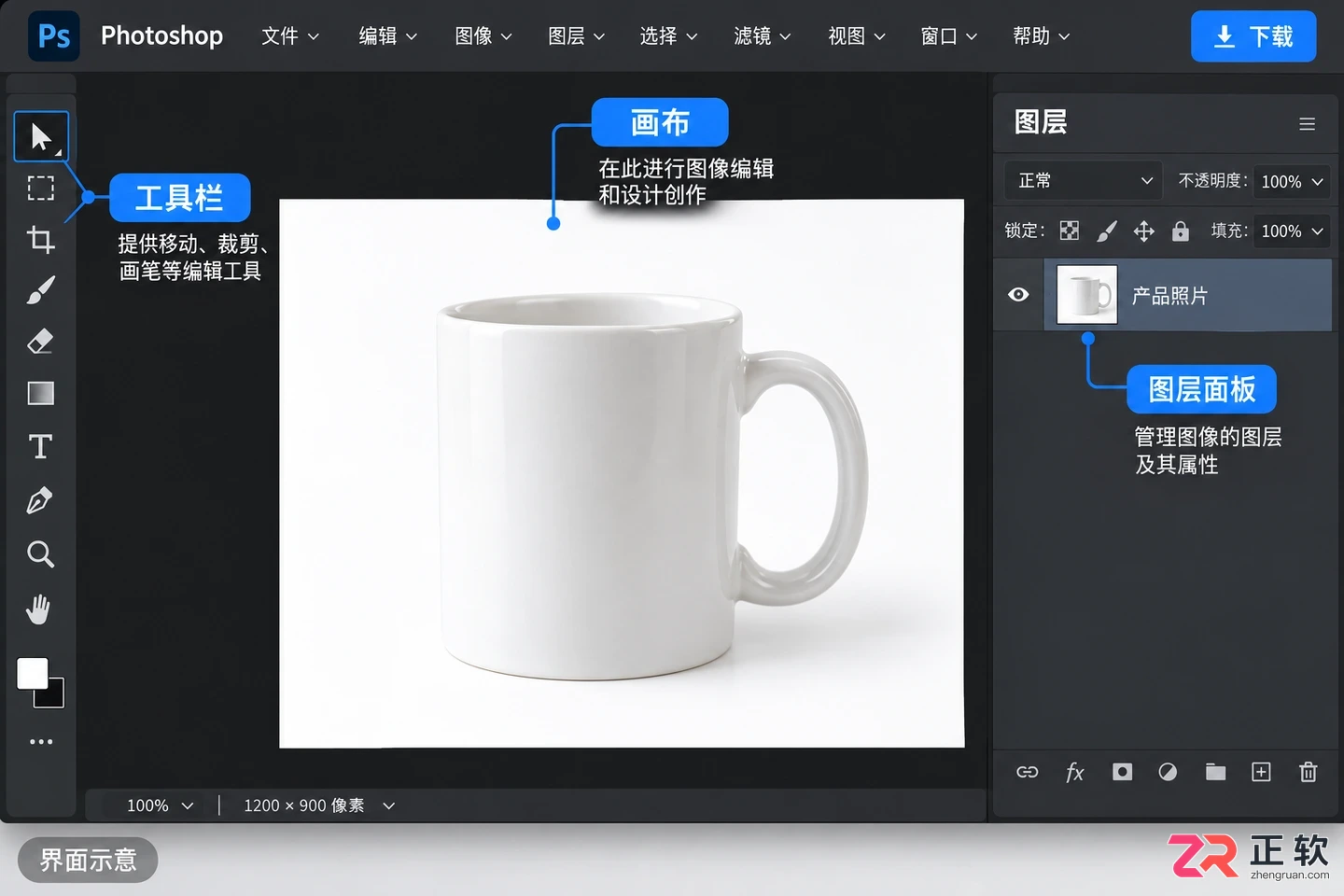This screenshot has width=1344, height=896.
Task: Open the 帮助 menu
Action: [1041, 36]
